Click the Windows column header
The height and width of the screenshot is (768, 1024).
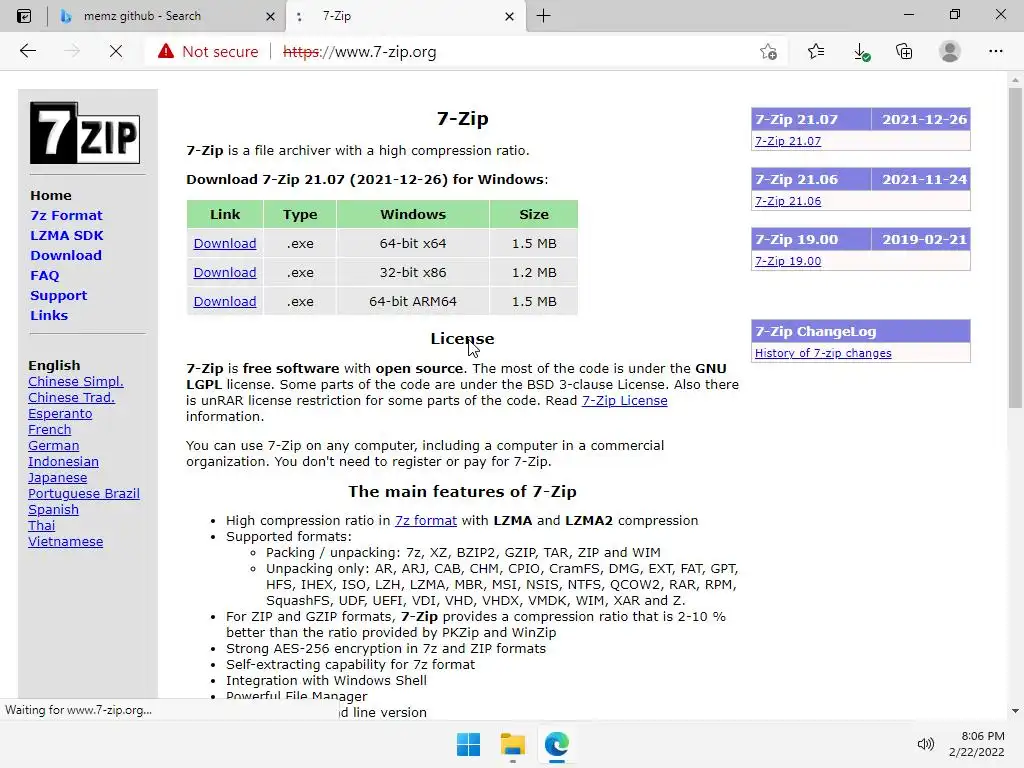click(x=413, y=214)
